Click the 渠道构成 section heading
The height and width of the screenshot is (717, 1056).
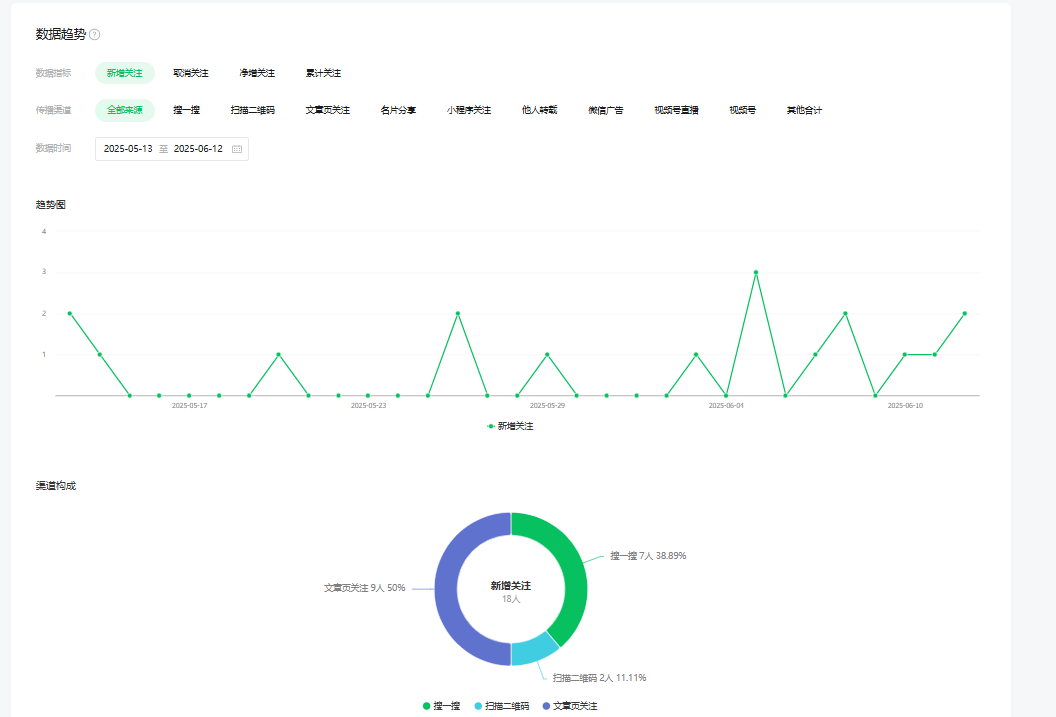pos(56,485)
